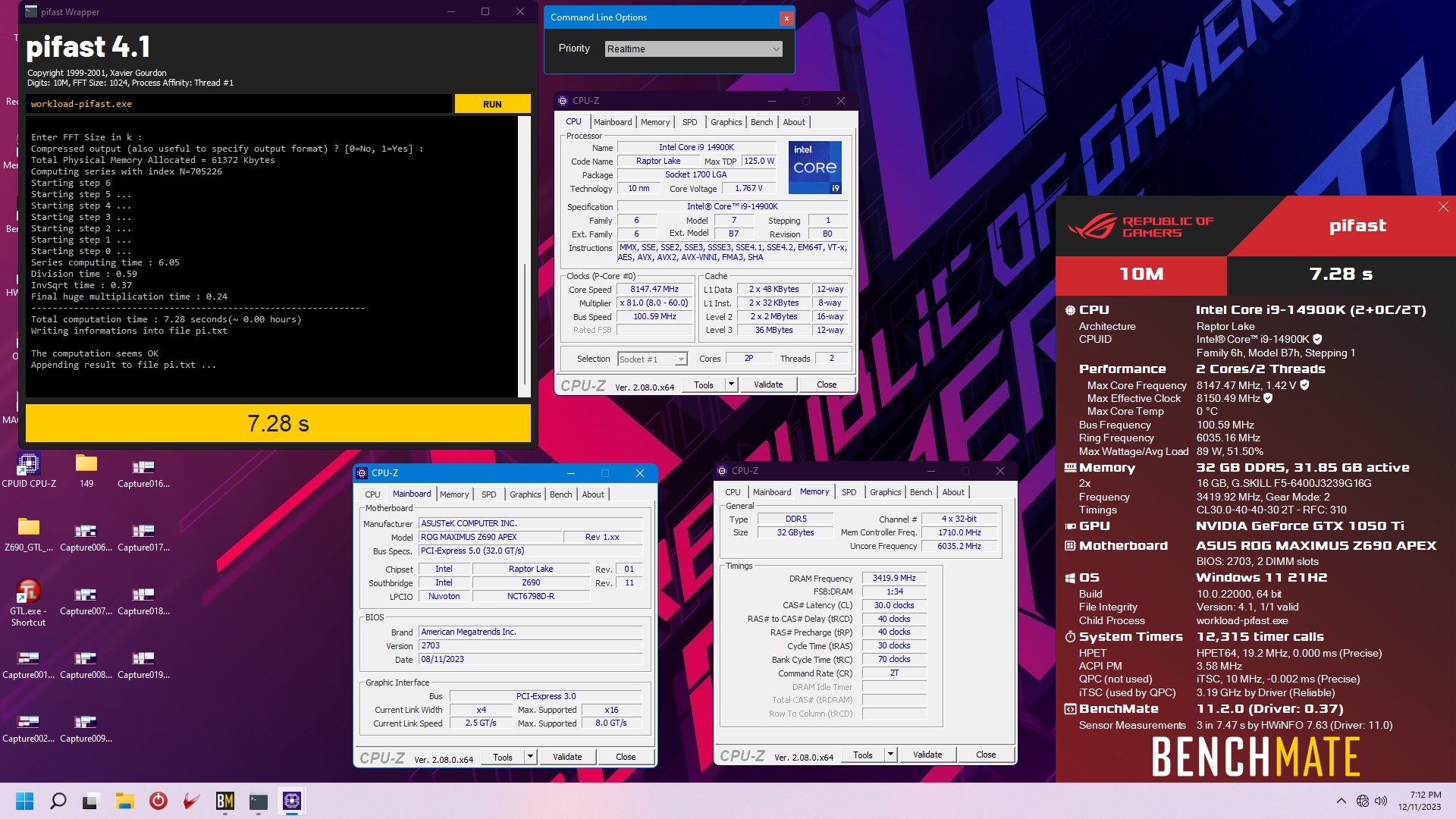Click Validate in top CPU-Z window
1456x819 pixels.
coord(768,384)
